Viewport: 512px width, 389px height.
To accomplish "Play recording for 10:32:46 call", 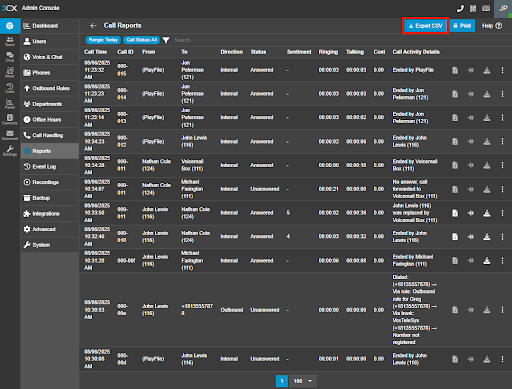I will (x=471, y=236).
